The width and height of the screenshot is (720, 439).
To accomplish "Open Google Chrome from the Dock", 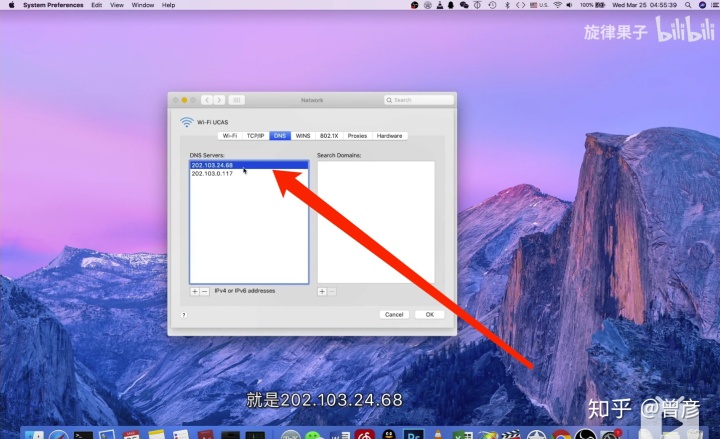I will pos(561,434).
